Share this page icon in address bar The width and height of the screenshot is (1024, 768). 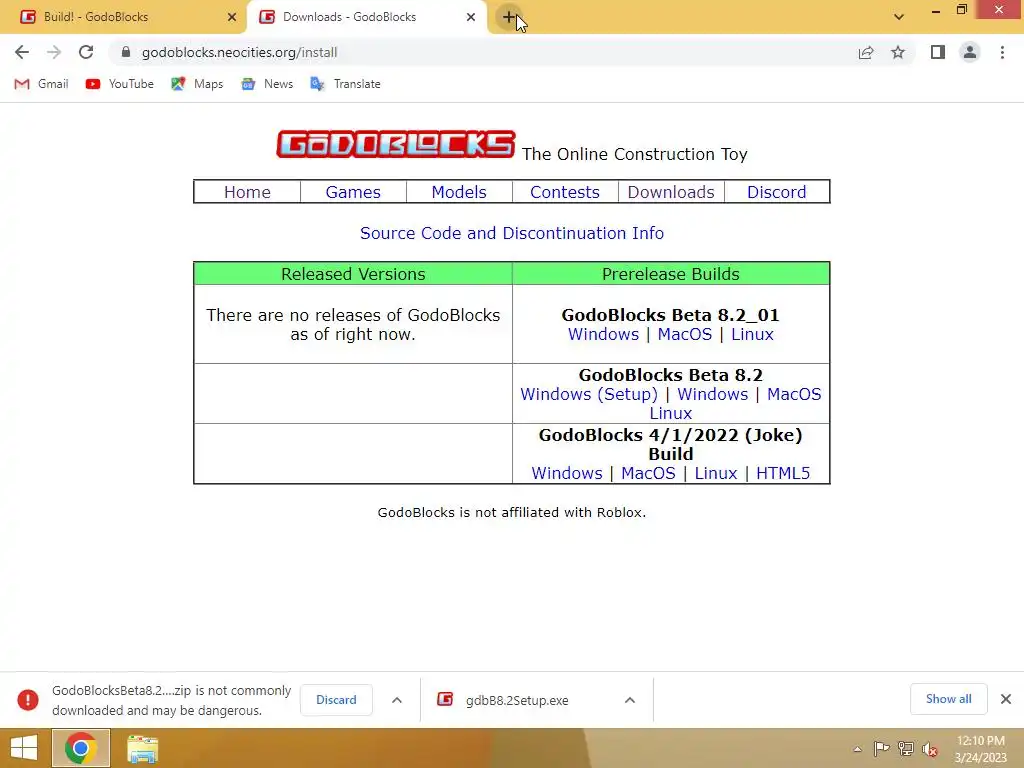point(866,52)
